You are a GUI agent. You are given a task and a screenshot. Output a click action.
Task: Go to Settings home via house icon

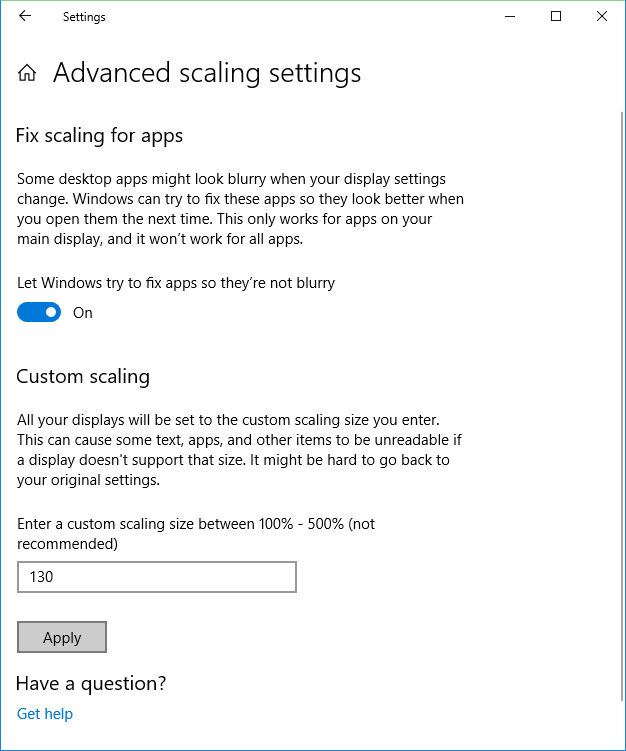tap(28, 73)
